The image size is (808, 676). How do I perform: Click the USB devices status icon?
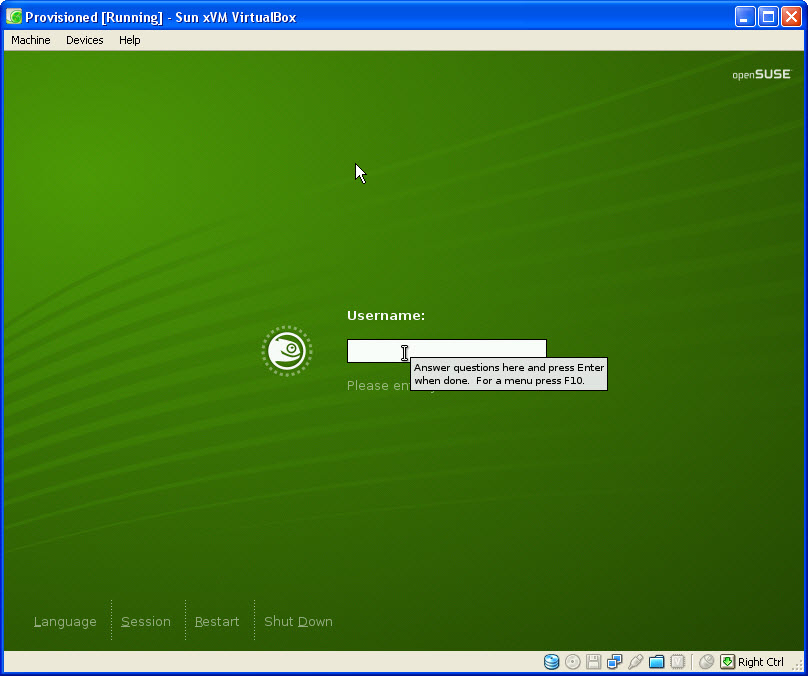[635, 662]
